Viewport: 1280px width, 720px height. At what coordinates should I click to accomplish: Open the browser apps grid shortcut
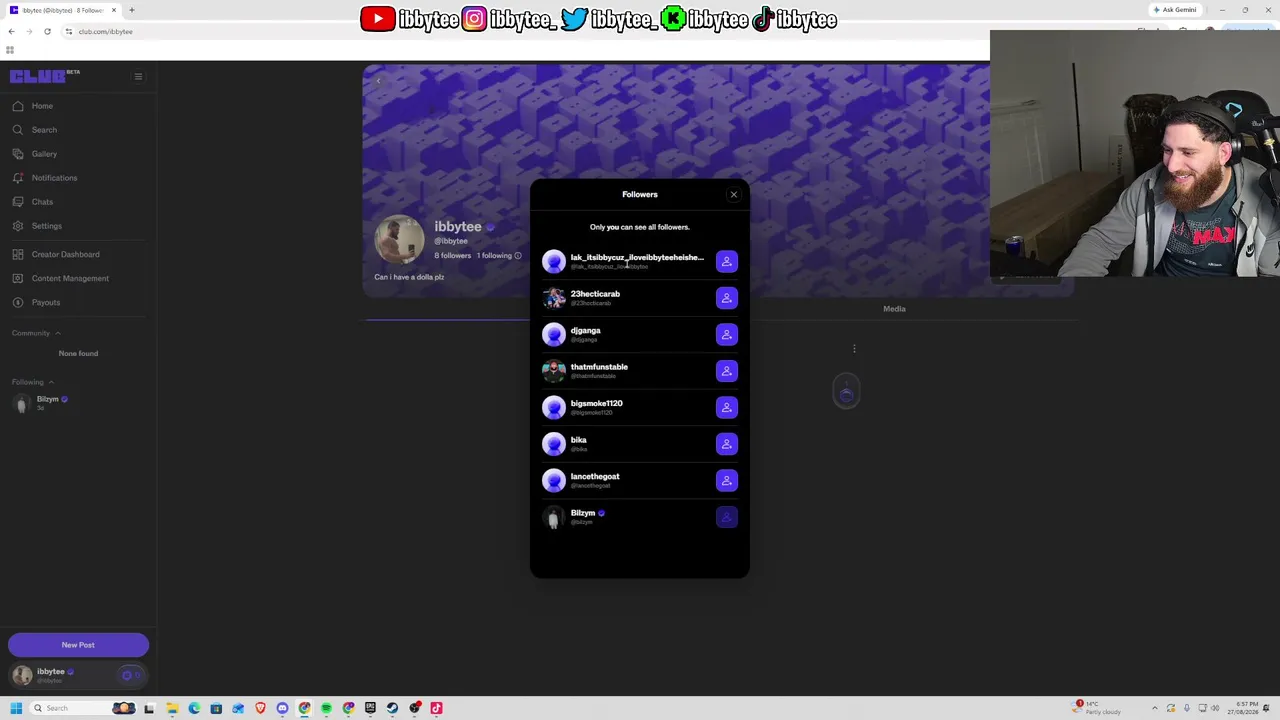tap(10, 50)
